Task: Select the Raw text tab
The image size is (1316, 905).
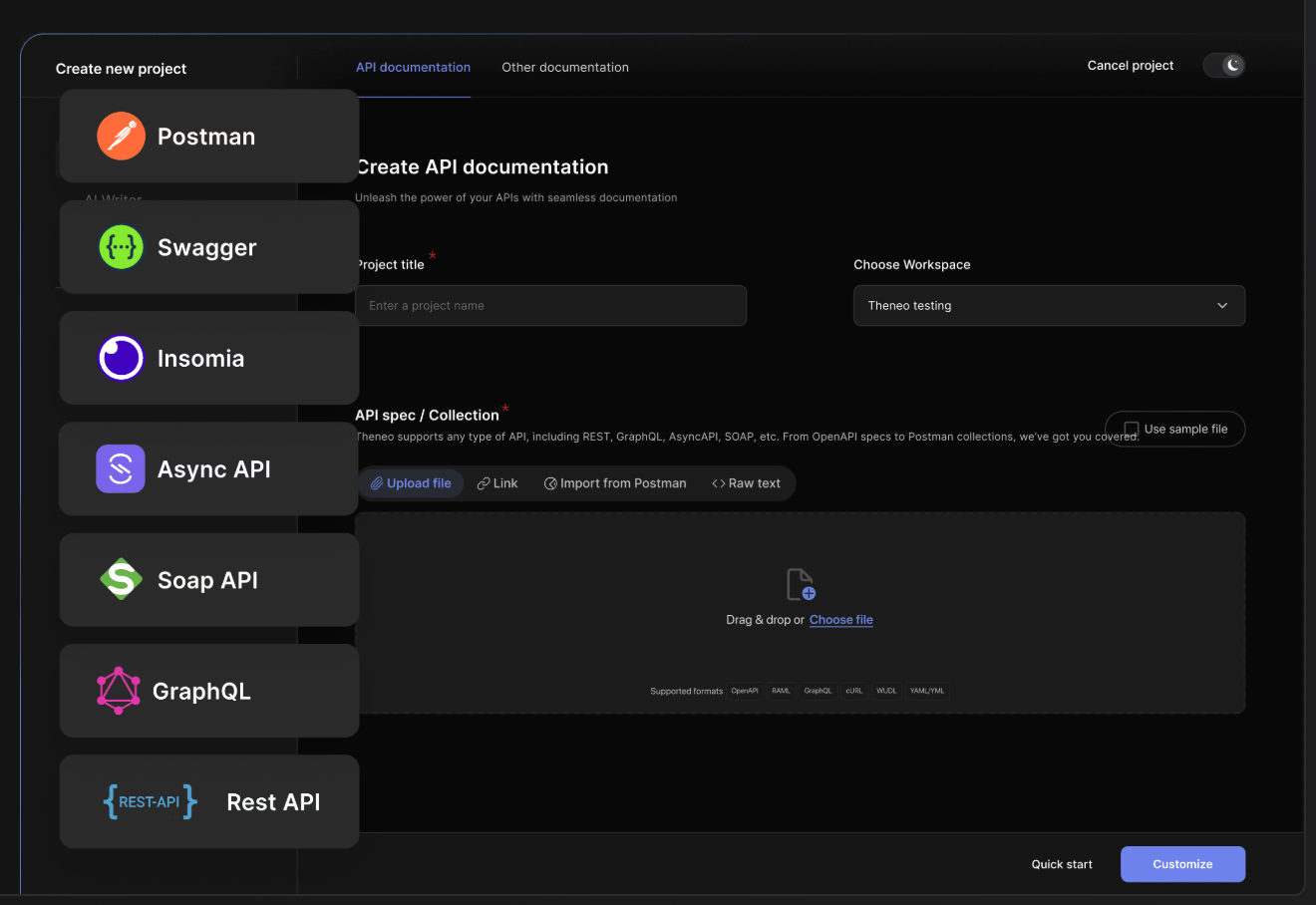Action: (746, 483)
